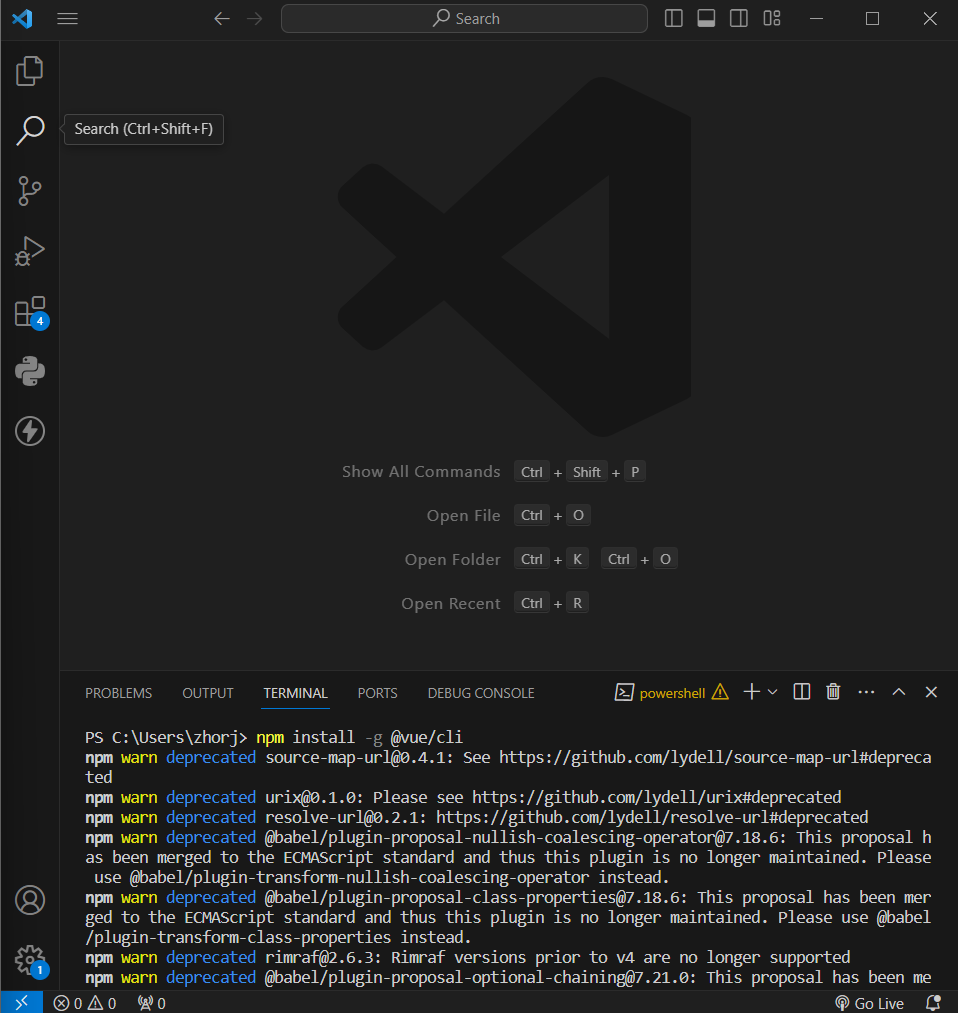Click the 'npm install -g @vue/cli' command text
The image size is (958, 1013).
(x=359, y=737)
